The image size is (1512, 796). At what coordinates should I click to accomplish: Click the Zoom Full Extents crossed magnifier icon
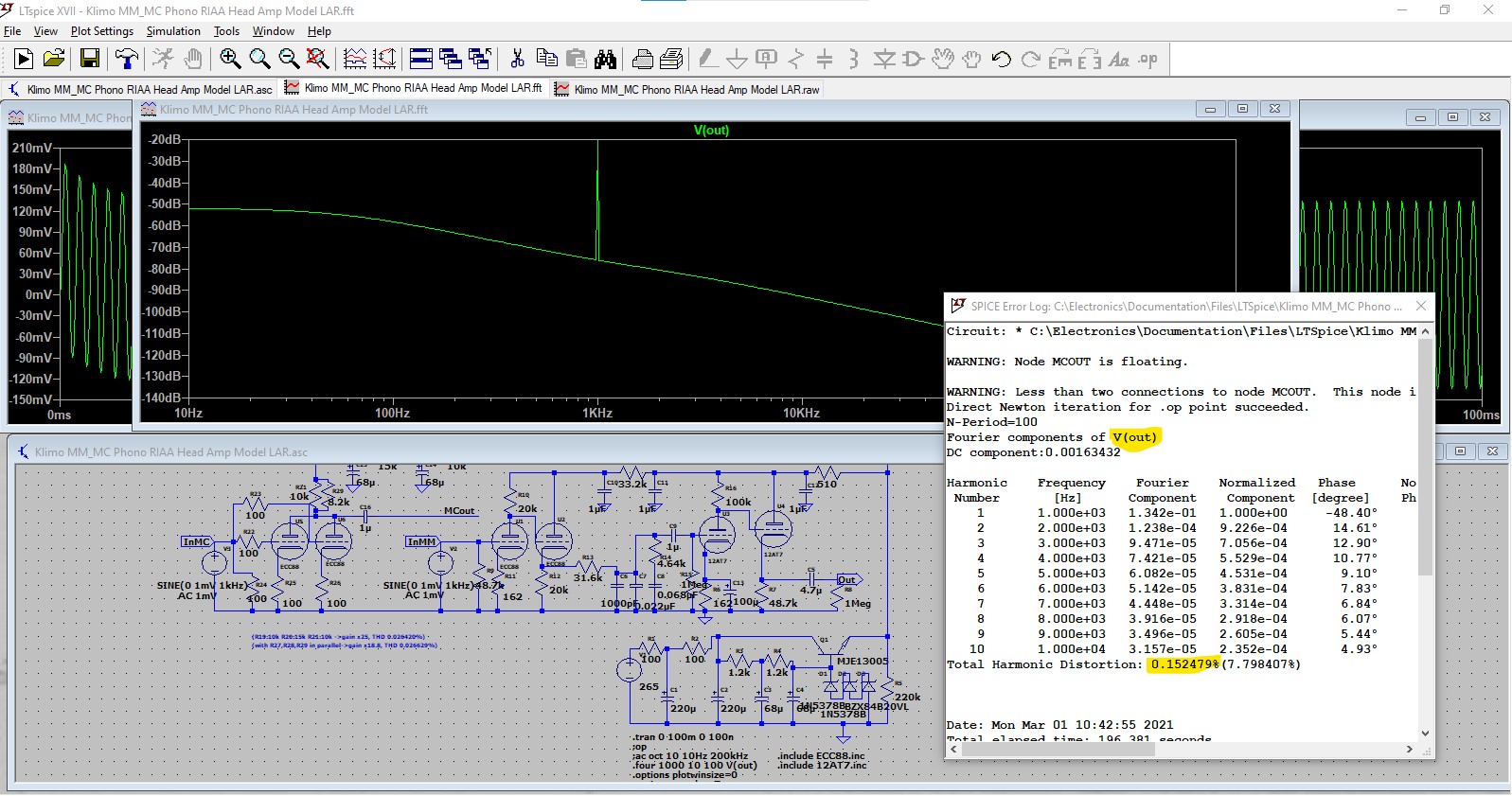(x=317, y=60)
